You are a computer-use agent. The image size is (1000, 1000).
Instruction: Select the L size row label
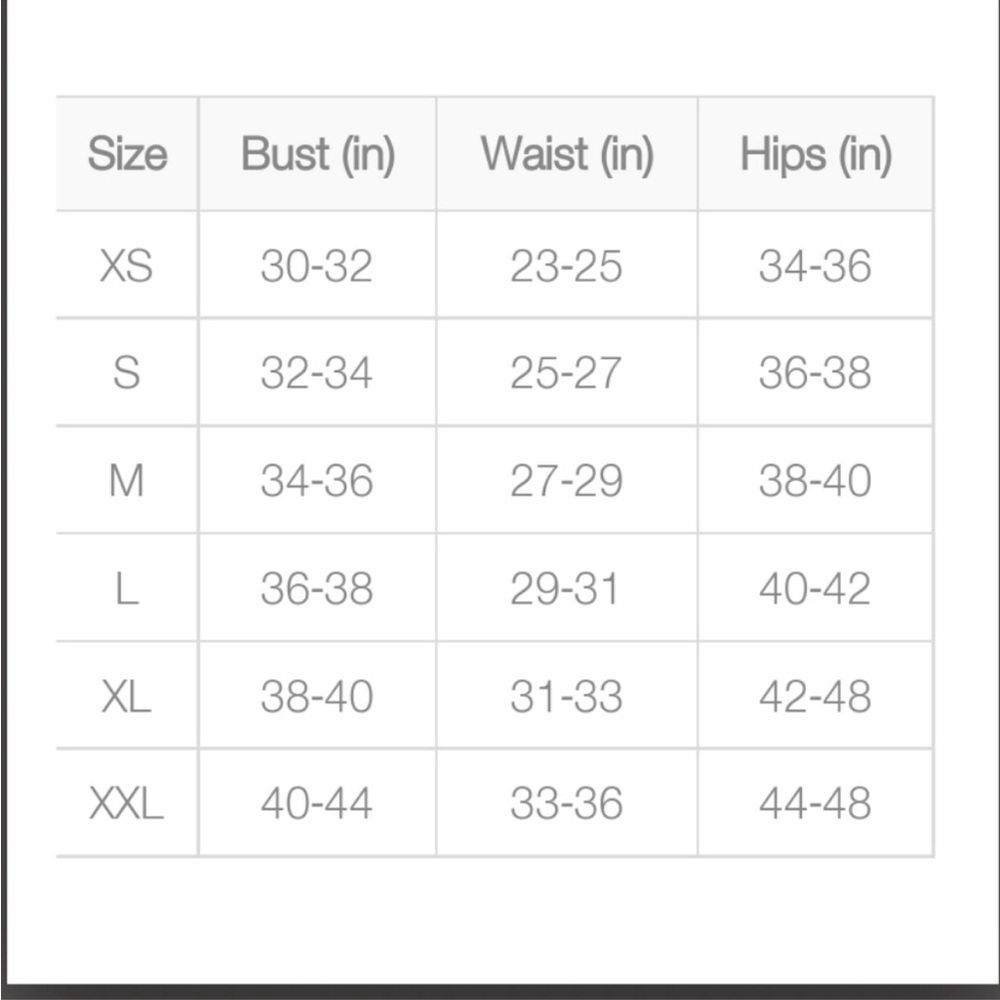pyautogui.click(x=127, y=588)
